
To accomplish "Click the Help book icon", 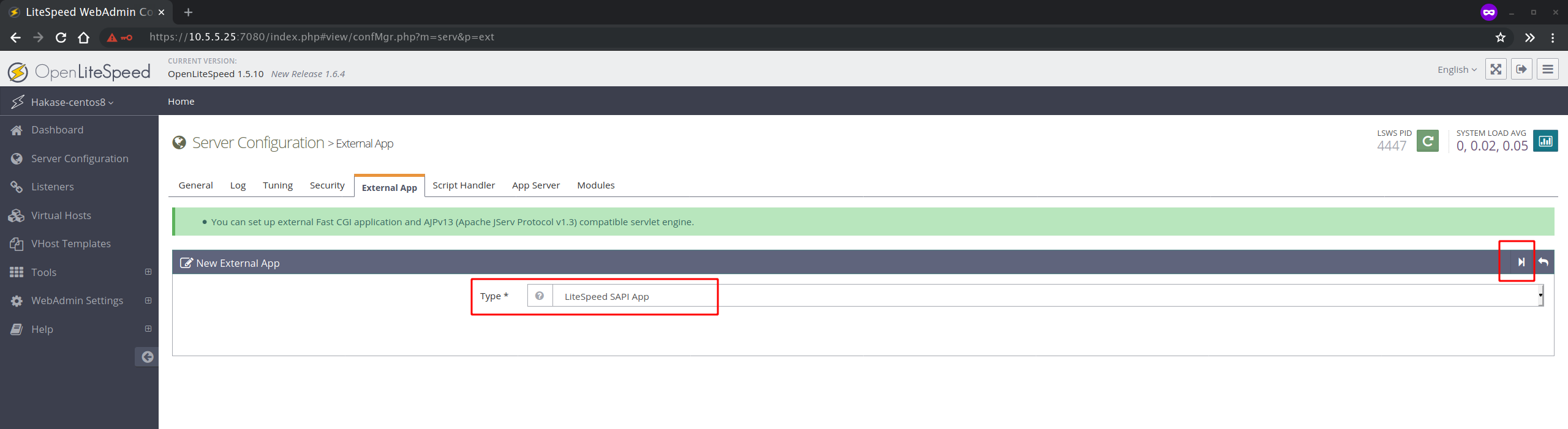I will pos(17,329).
